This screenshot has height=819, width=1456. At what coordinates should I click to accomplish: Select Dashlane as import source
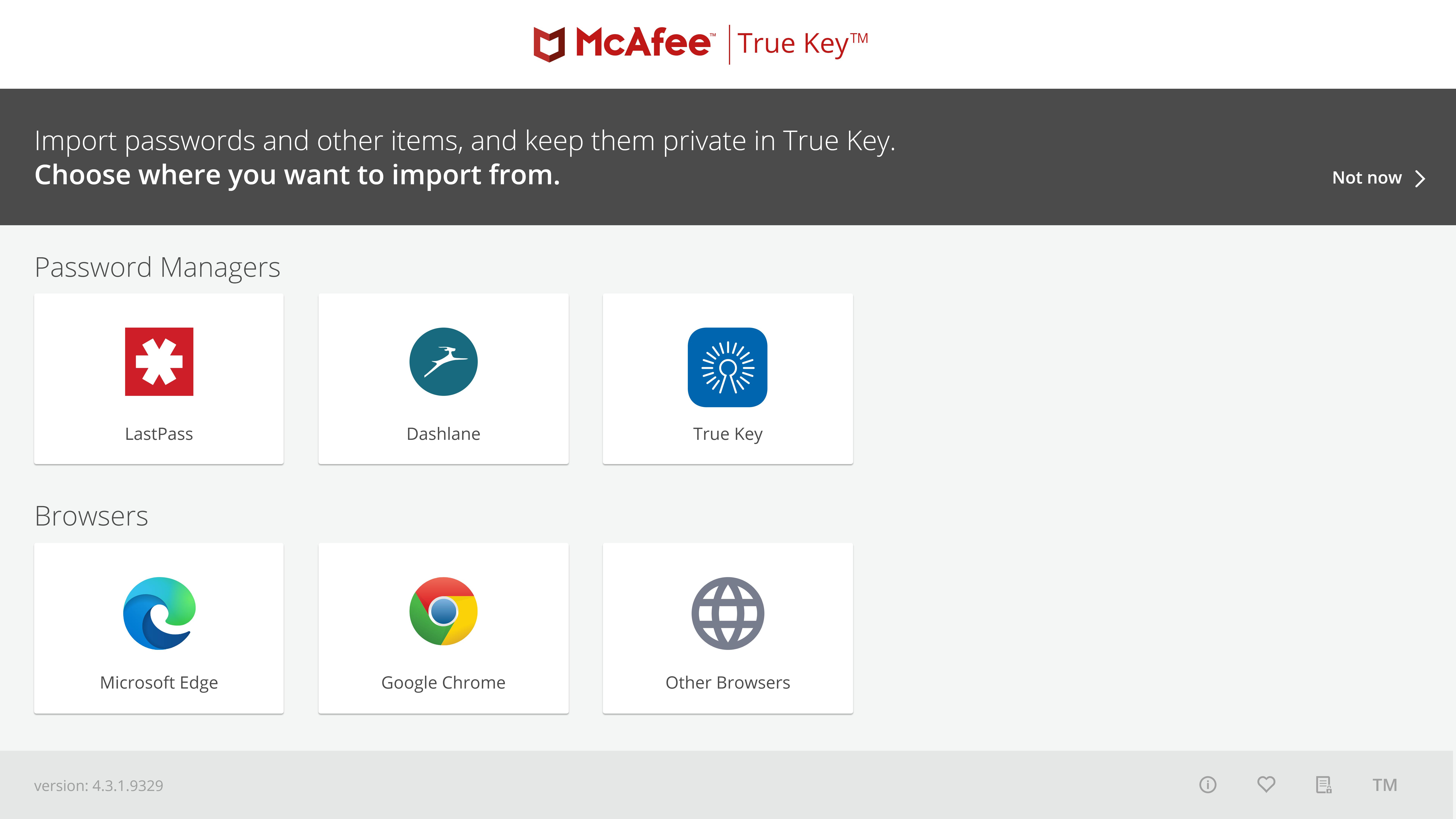pos(443,378)
